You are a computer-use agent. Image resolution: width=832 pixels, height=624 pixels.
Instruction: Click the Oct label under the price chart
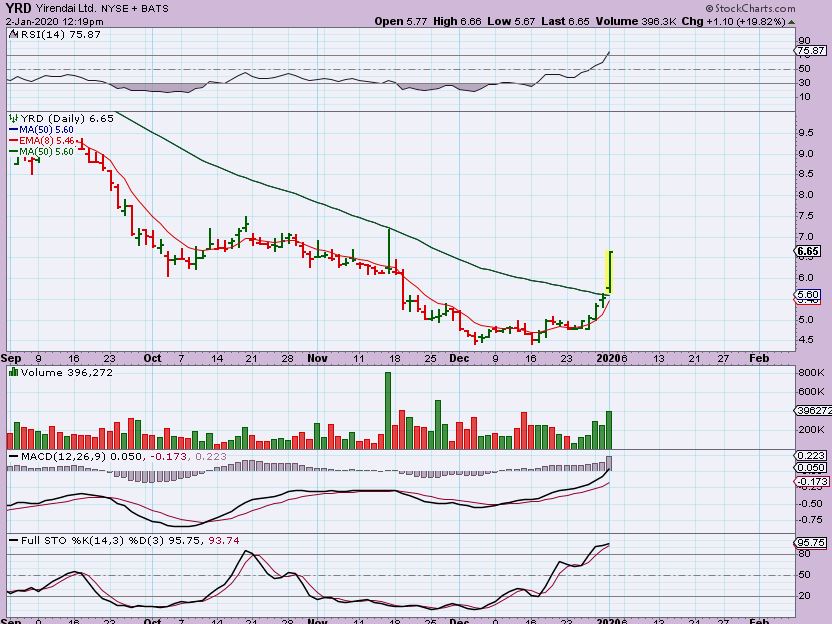(x=152, y=358)
